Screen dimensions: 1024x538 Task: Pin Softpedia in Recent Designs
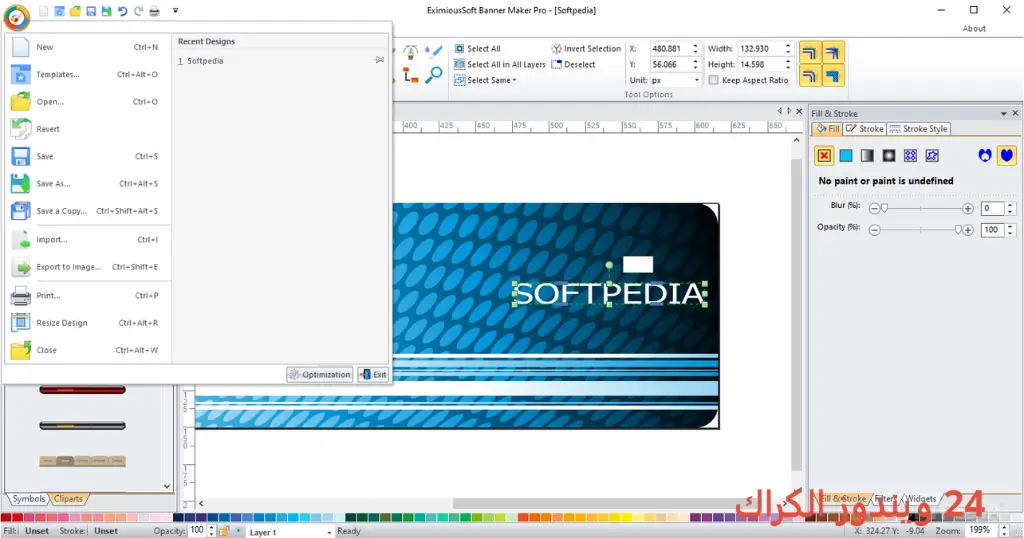(x=379, y=60)
